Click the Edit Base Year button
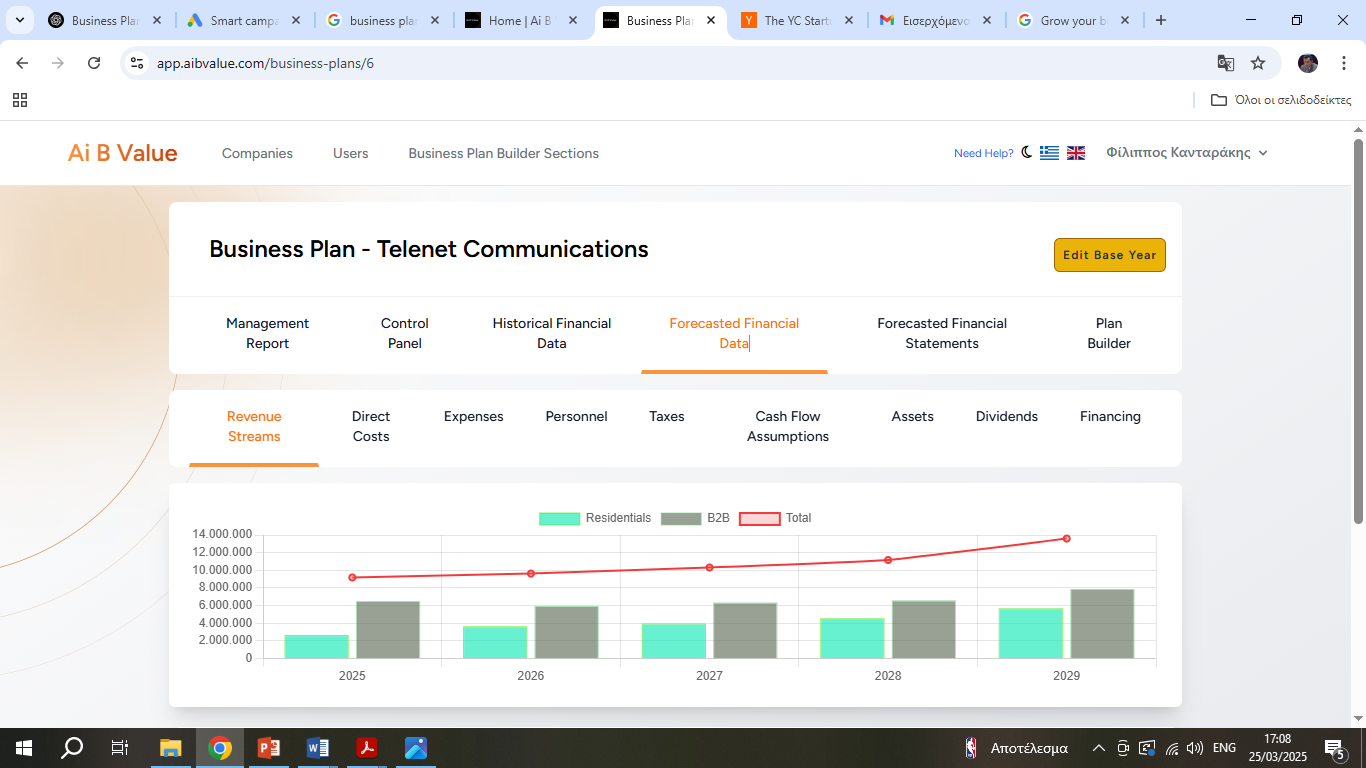This screenshot has width=1366, height=768. [1110, 255]
